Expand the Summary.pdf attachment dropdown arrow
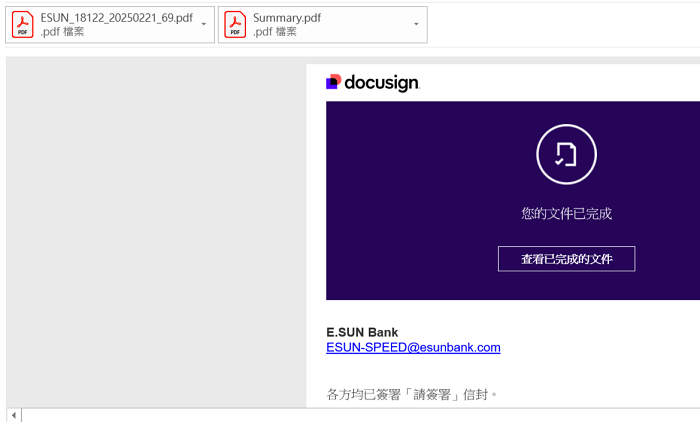This screenshot has height=422, width=700. (x=416, y=24)
